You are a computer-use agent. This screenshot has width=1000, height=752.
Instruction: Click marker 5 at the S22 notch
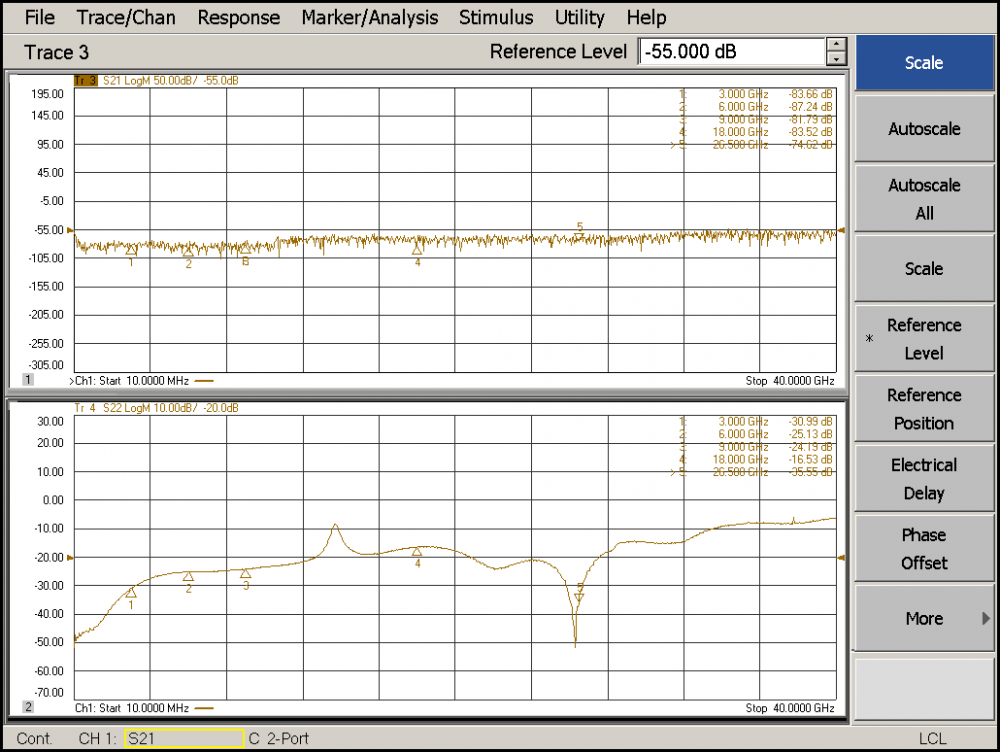579,596
